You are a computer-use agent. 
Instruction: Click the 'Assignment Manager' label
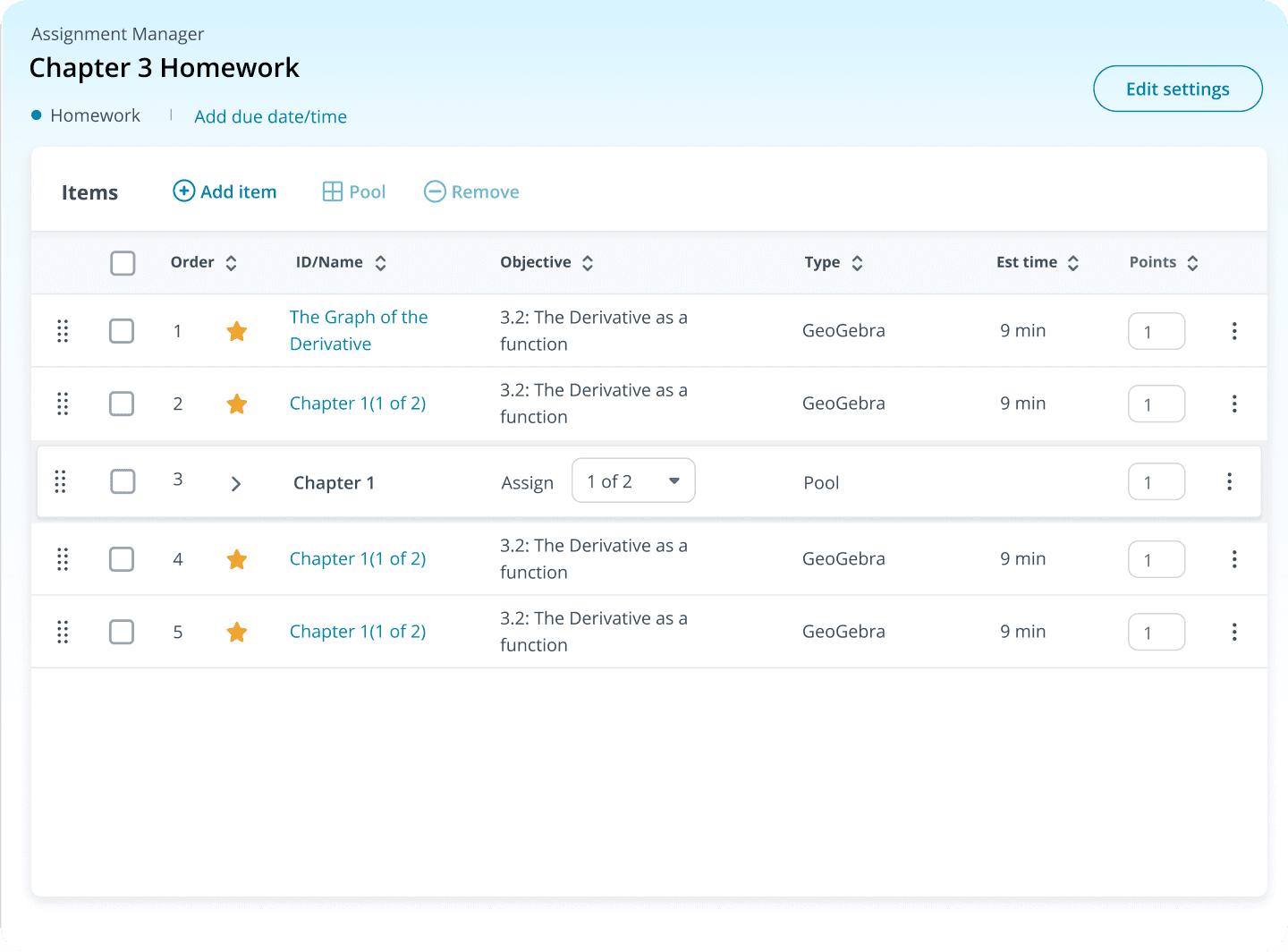[x=117, y=34]
